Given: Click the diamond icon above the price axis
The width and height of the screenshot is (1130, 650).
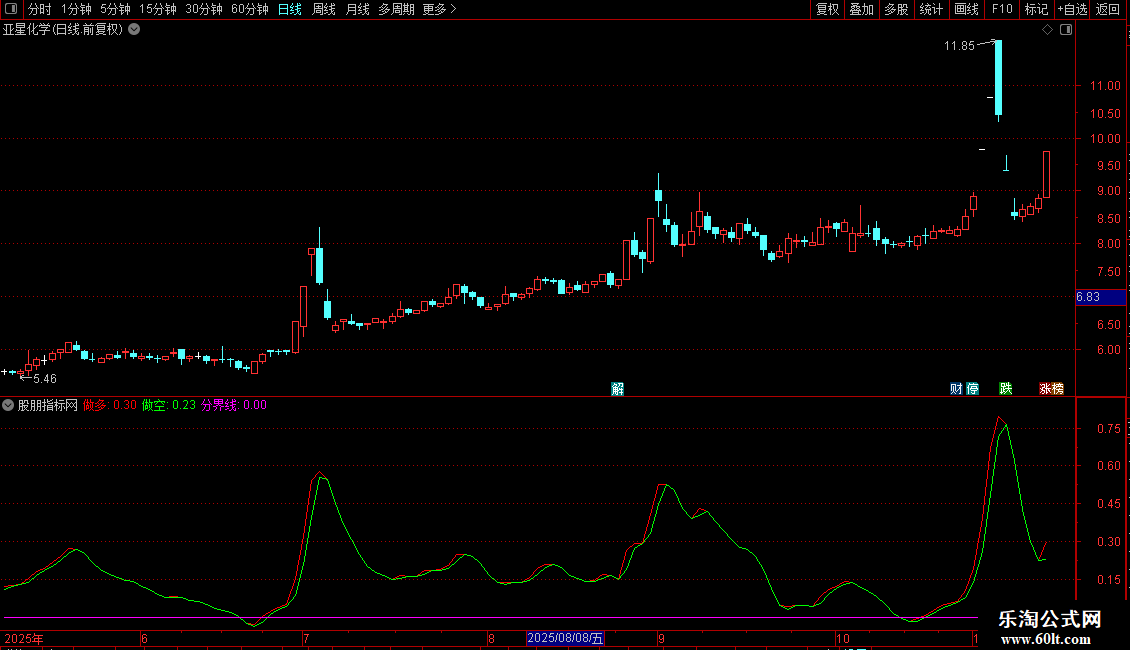Looking at the screenshot, I should (x=1047, y=30).
